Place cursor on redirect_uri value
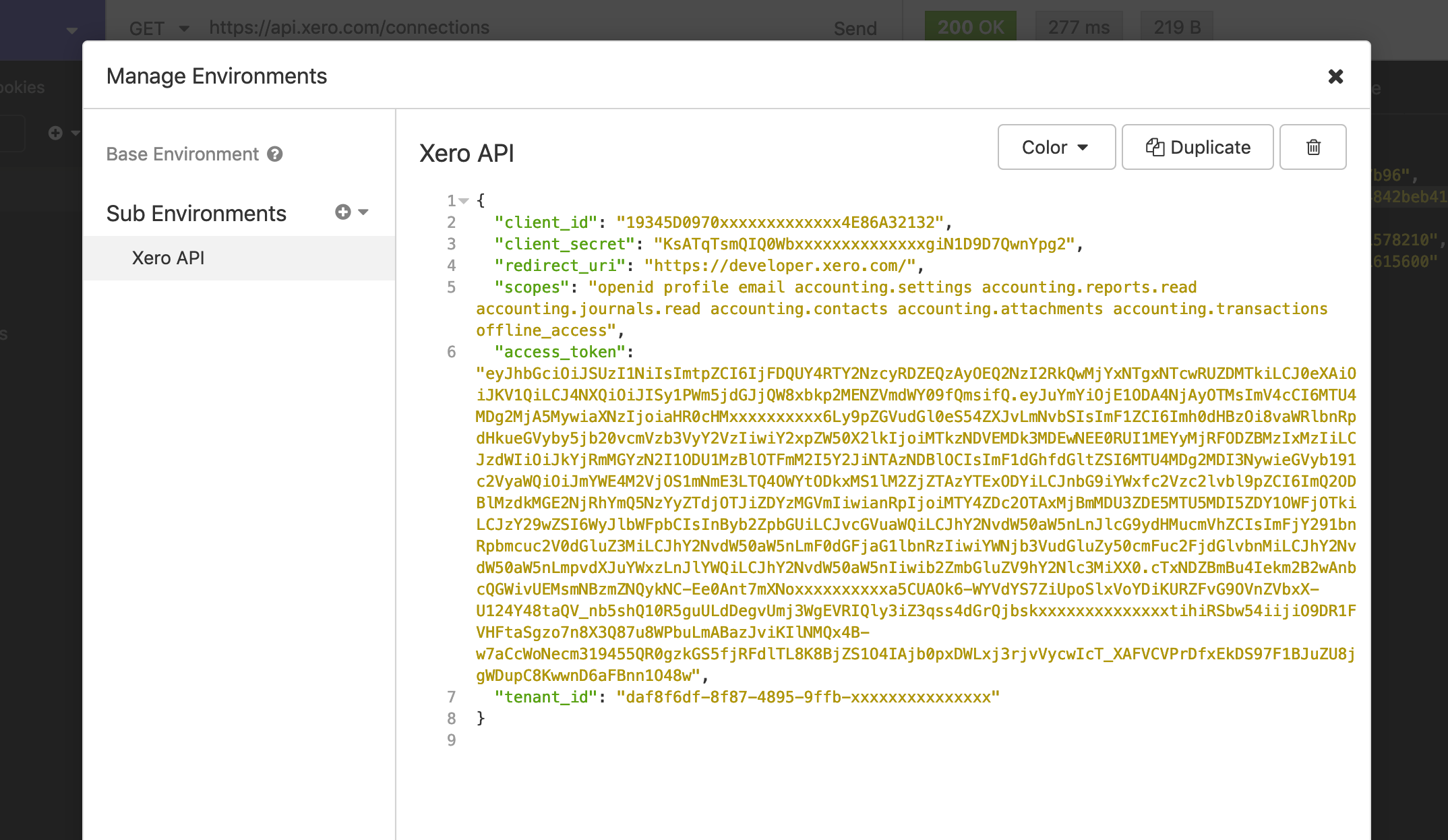The image size is (1448, 840). [x=780, y=266]
